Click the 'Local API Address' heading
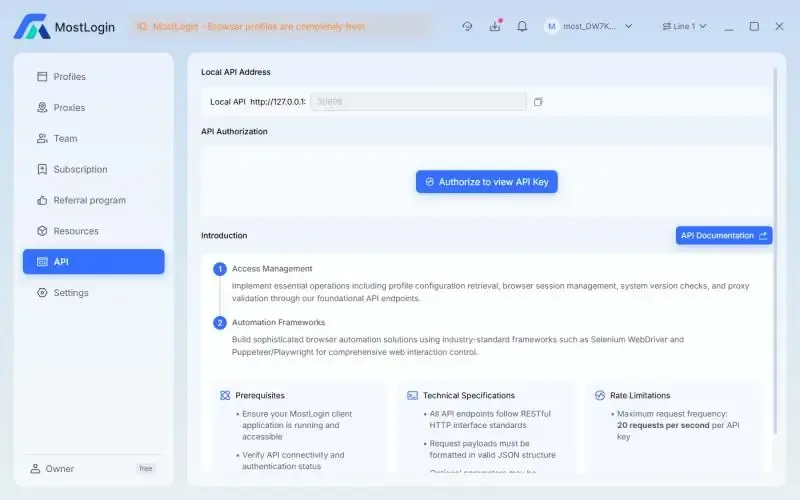The image size is (800, 500). pyautogui.click(x=236, y=72)
